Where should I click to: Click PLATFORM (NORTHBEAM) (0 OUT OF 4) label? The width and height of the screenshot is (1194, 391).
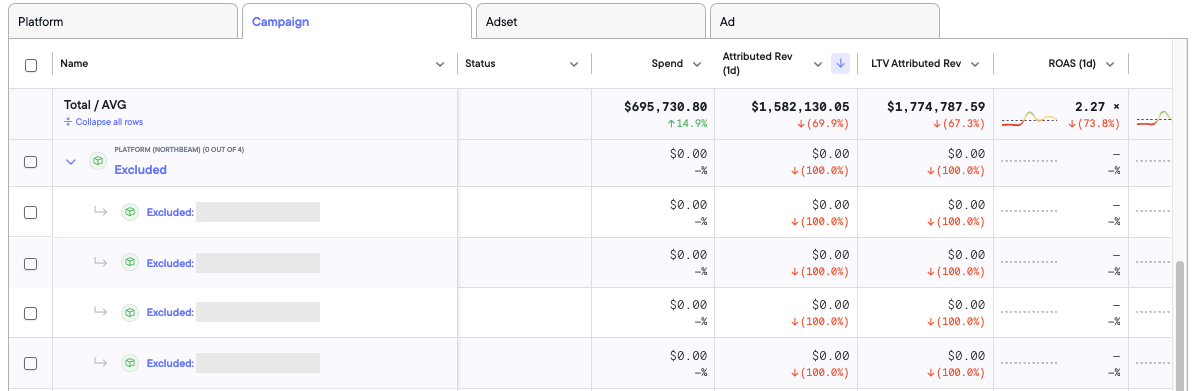coord(179,149)
